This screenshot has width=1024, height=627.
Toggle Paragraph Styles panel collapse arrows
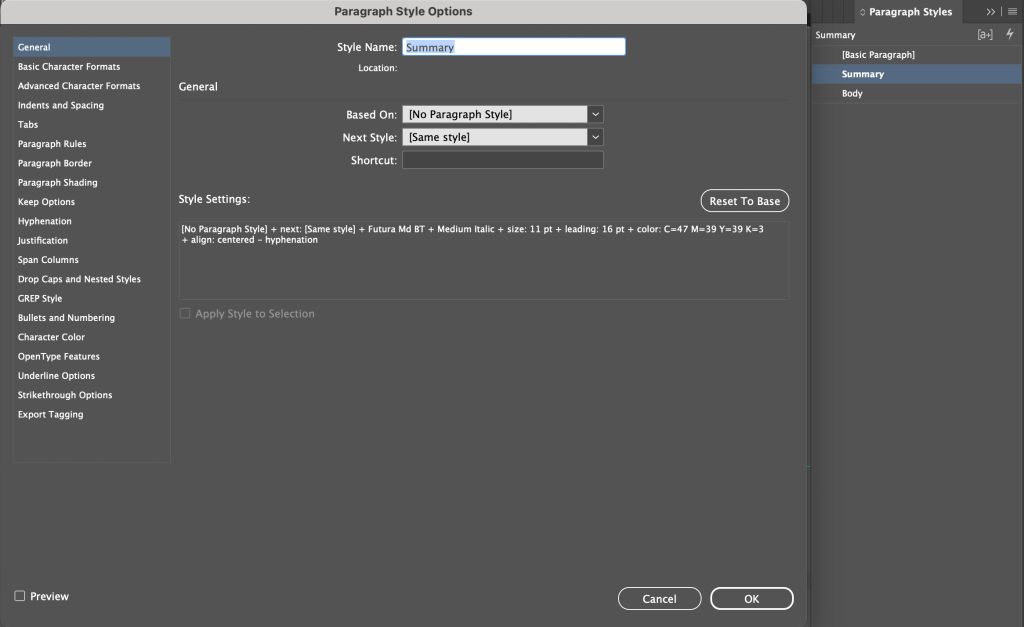[862, 12]
